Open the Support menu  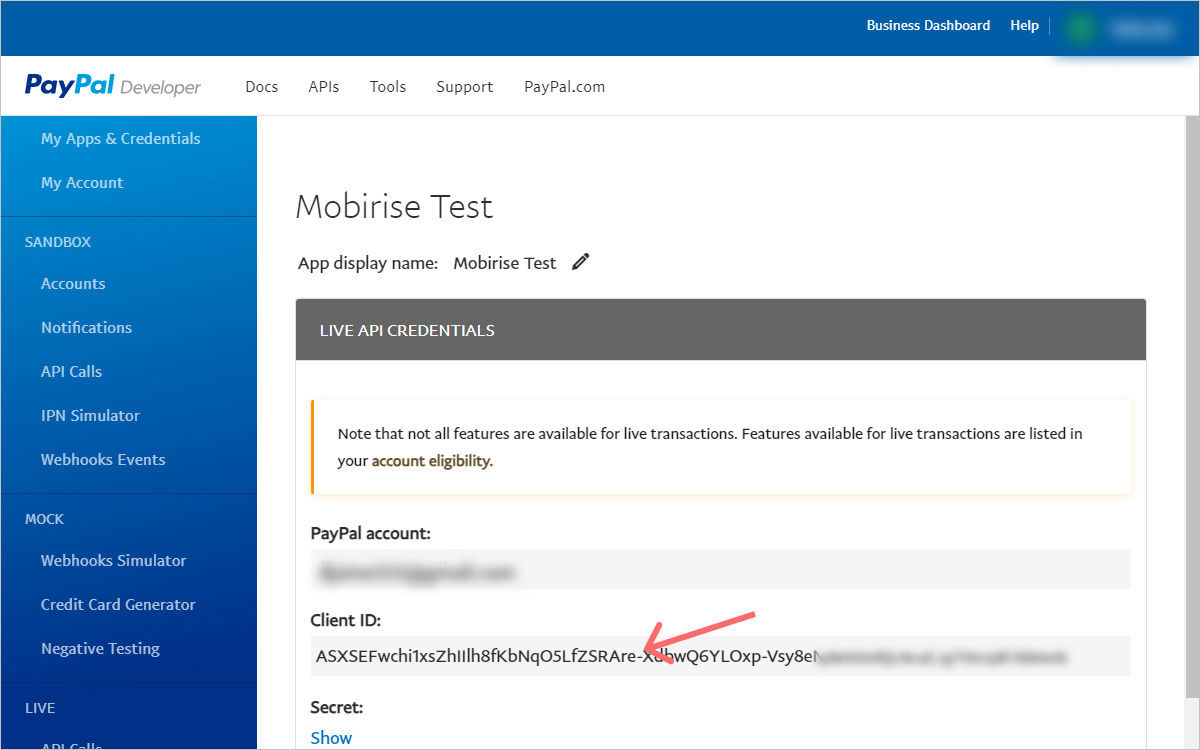pyautogui.click(x=465, y=87)
